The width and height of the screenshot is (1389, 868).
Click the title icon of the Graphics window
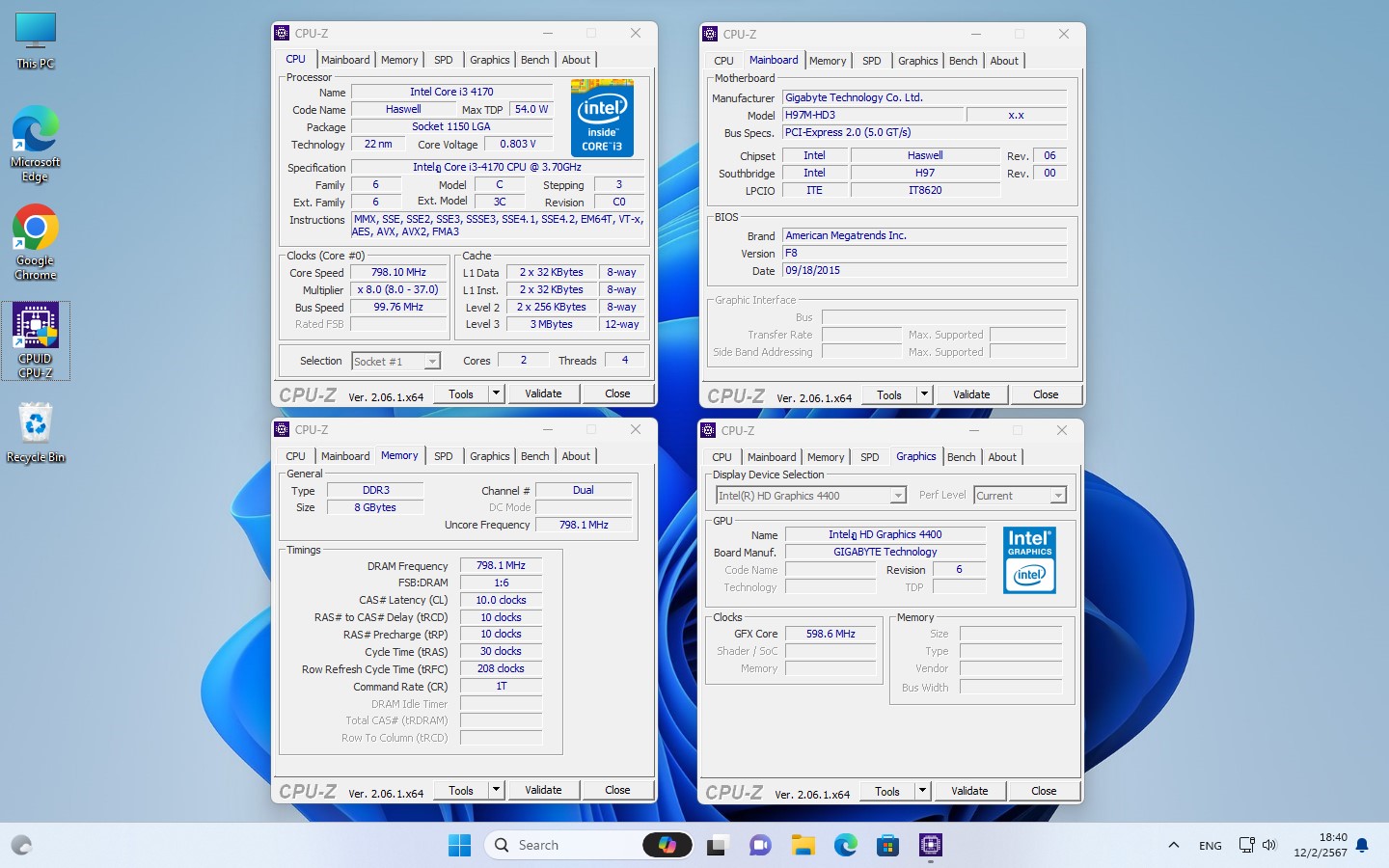pyautogui.click(x=708, y=430)
